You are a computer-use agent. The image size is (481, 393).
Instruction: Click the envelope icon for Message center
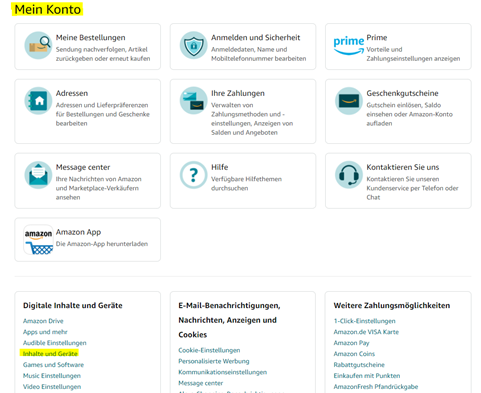point(38,175)
